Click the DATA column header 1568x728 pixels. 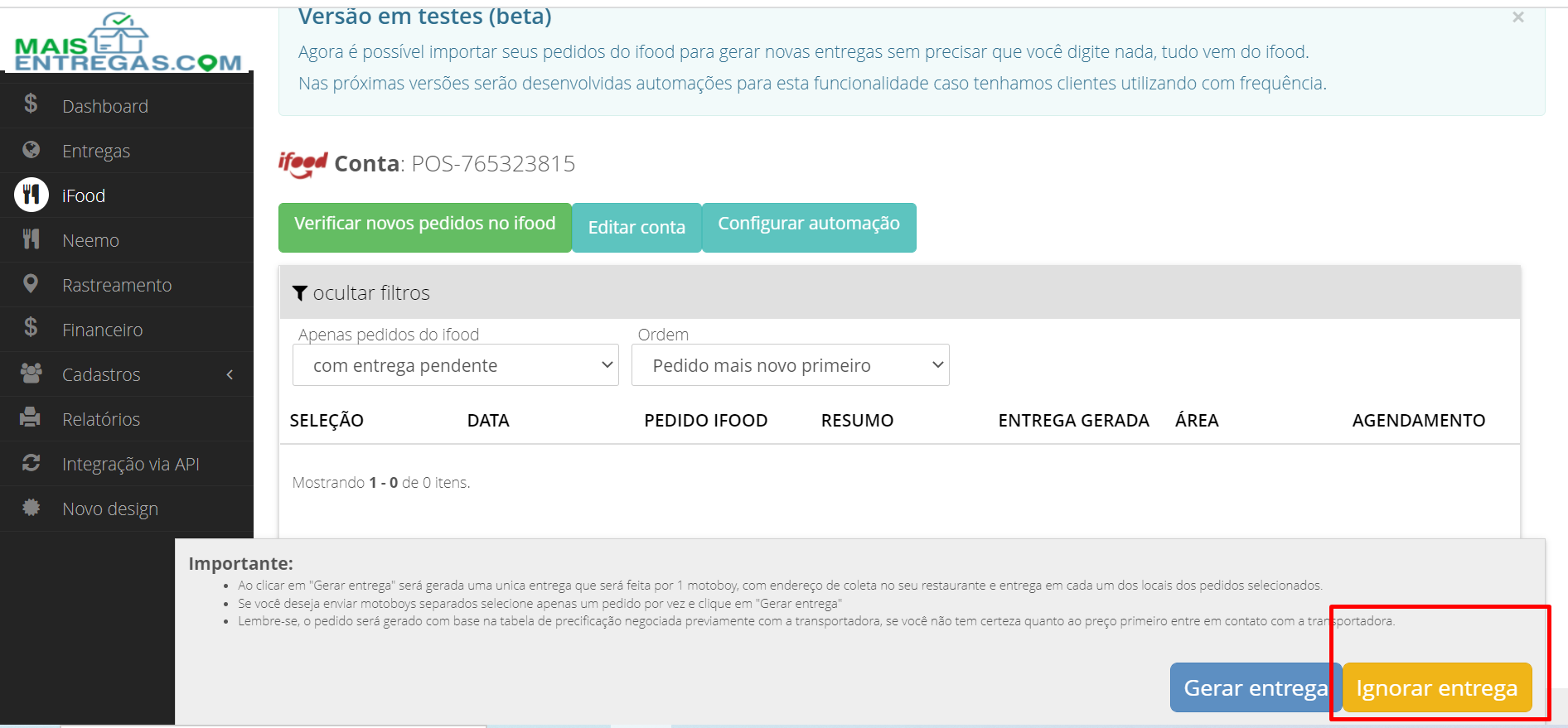click(488, 420)
